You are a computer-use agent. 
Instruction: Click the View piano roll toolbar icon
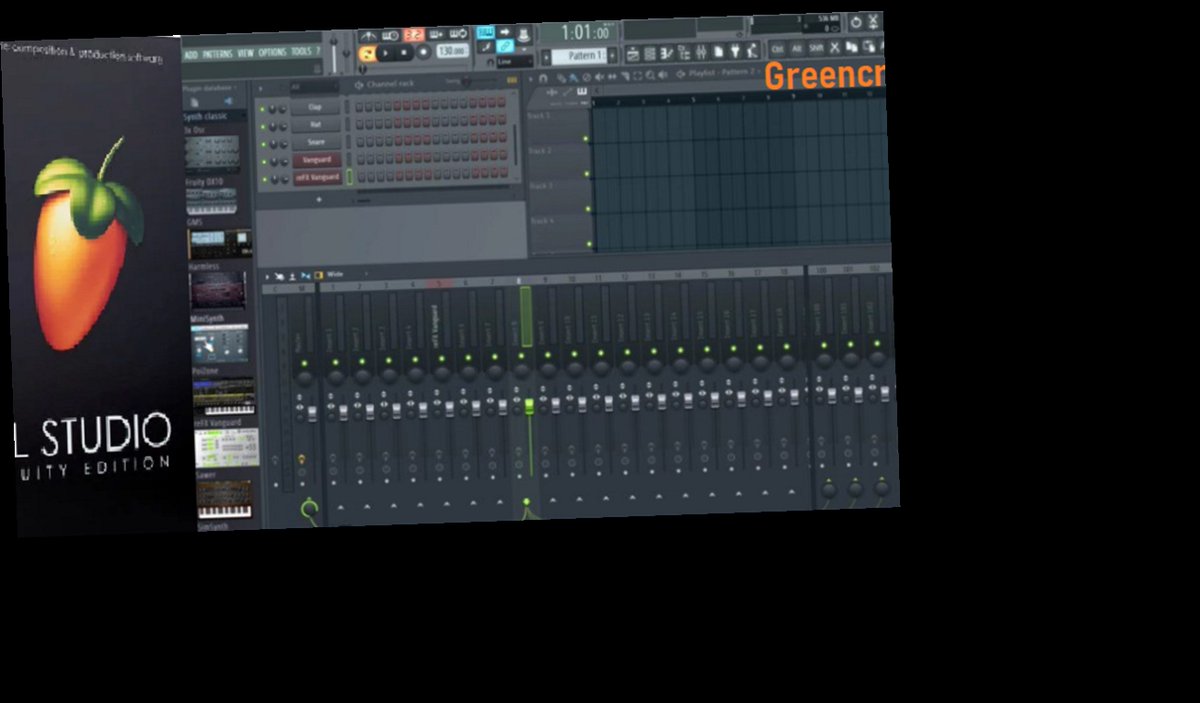[x=667, y=54]
